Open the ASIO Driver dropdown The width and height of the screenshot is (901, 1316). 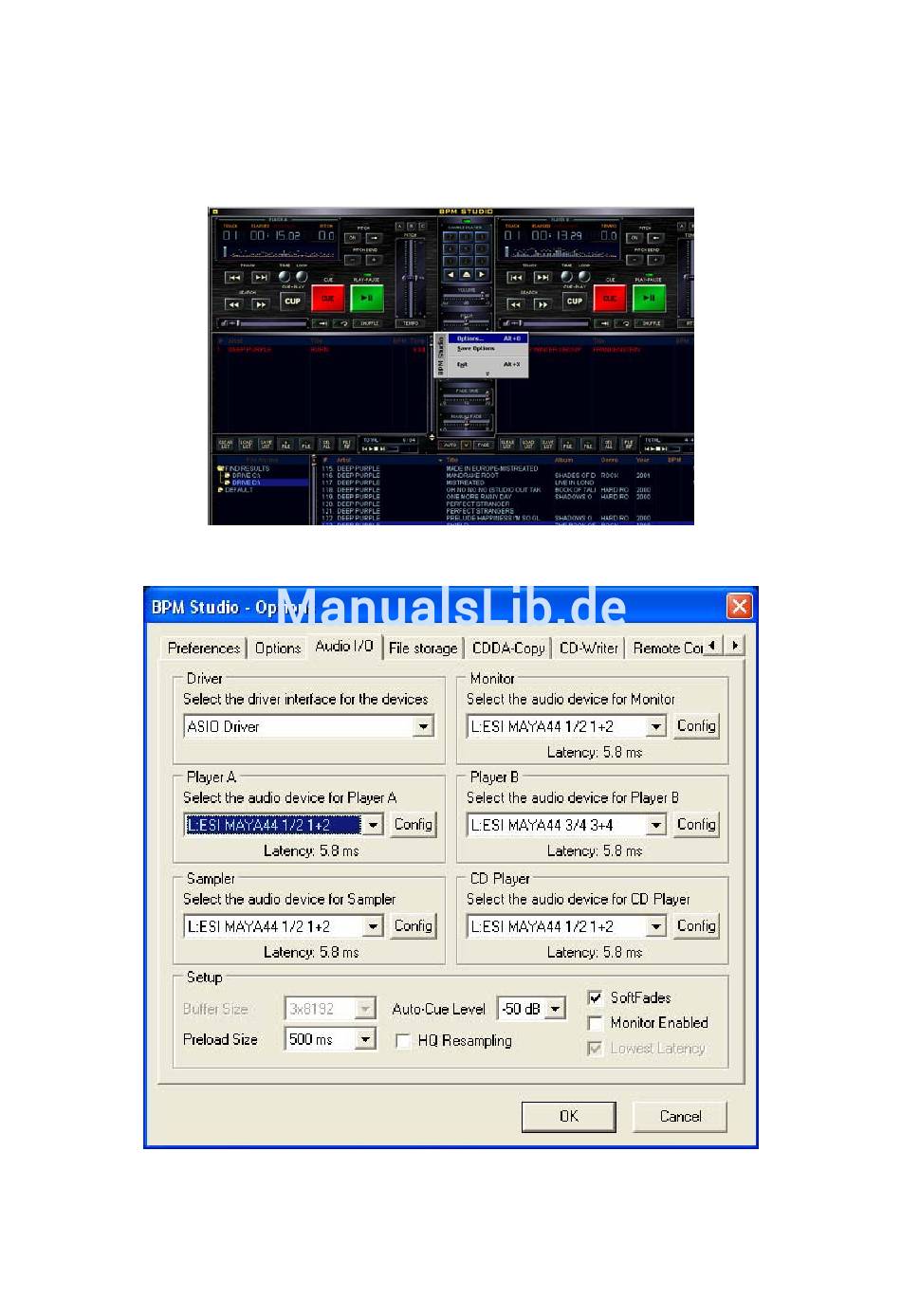click(423, 726)
